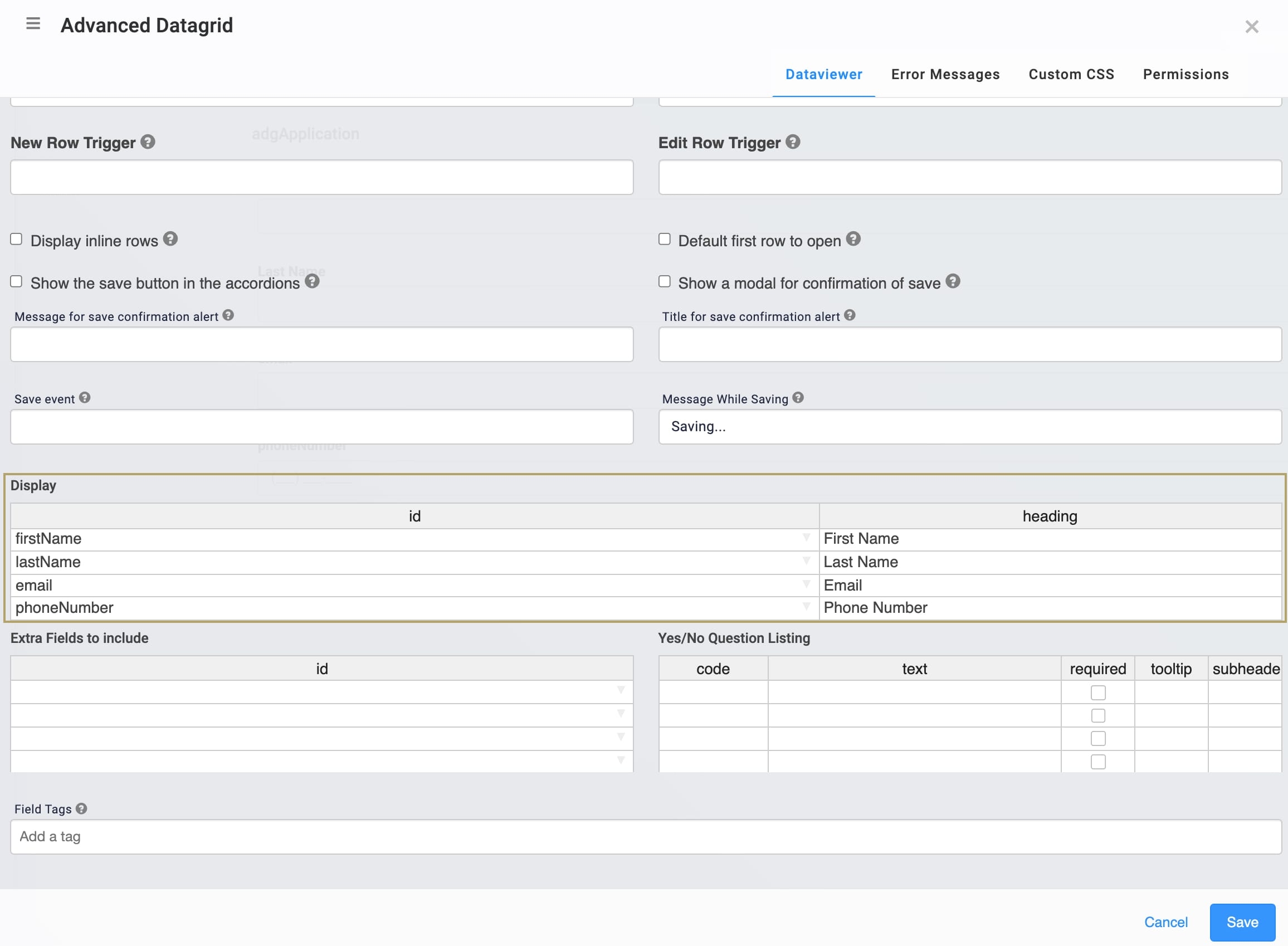Click first code cell in Yes/No Question Listing

click(713, 693)
